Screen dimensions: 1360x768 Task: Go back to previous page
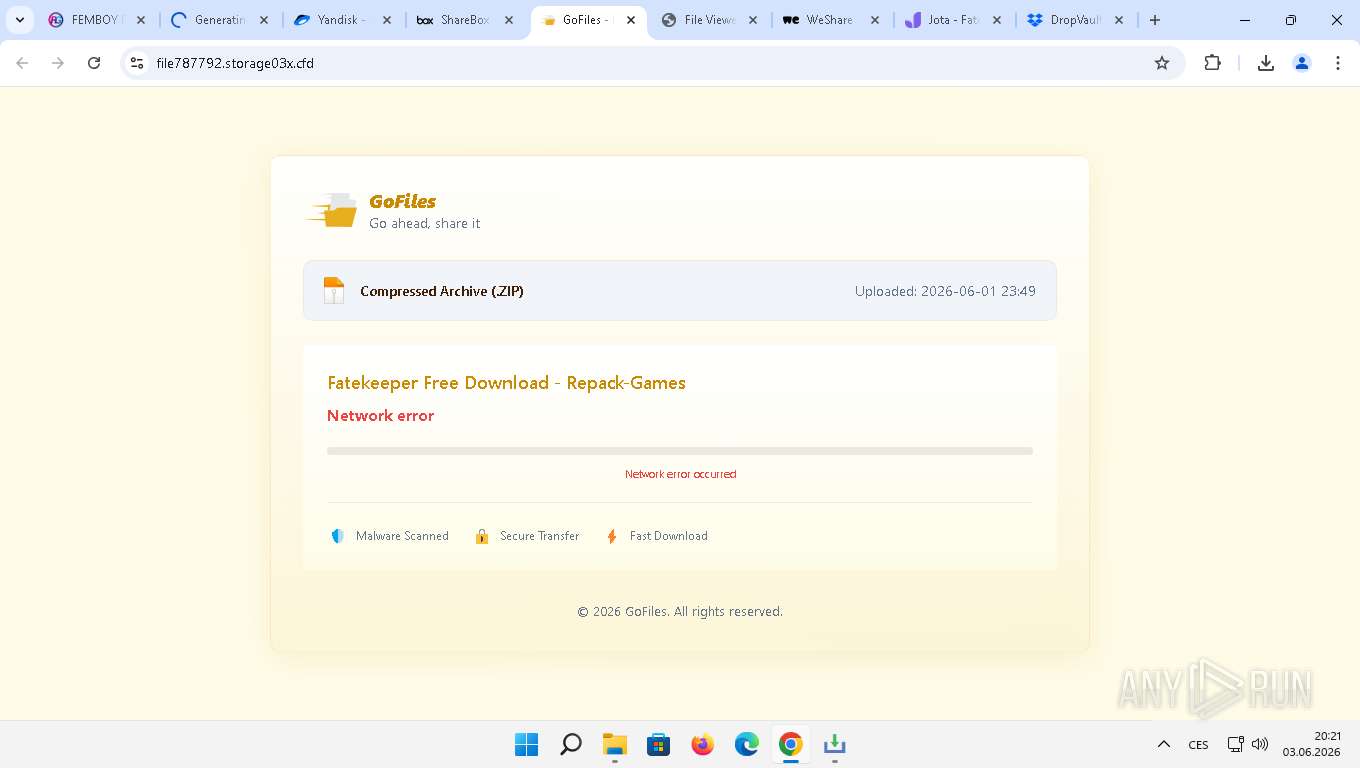22,63
